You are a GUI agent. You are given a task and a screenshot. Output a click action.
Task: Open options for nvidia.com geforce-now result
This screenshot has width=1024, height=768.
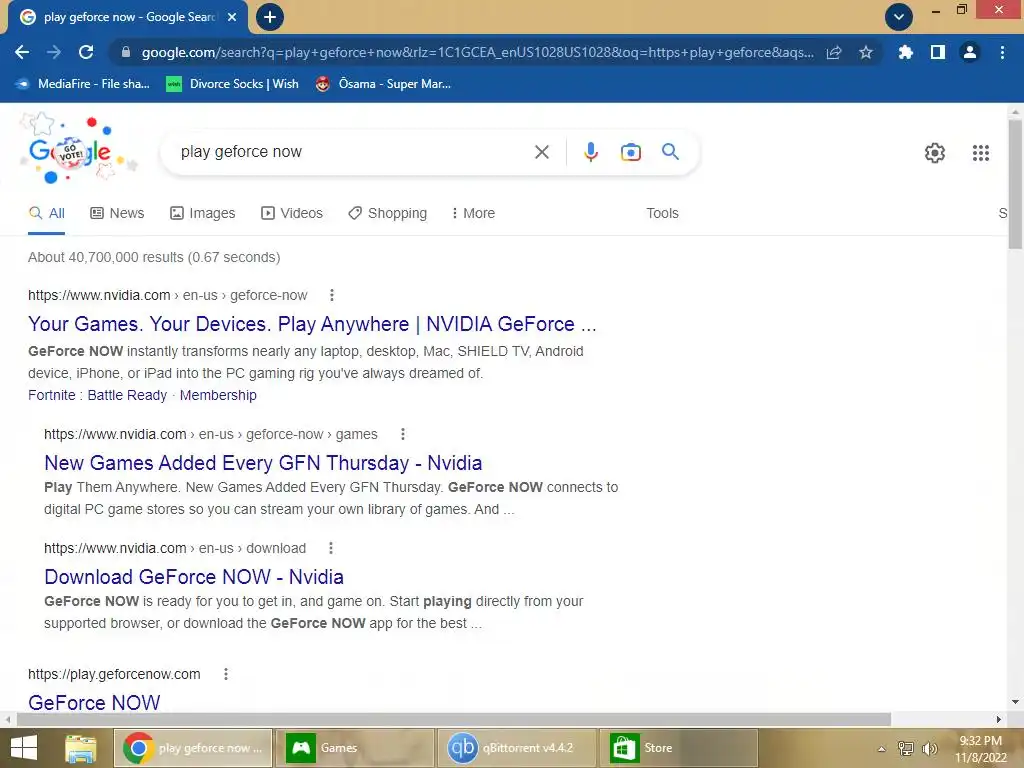332,295
